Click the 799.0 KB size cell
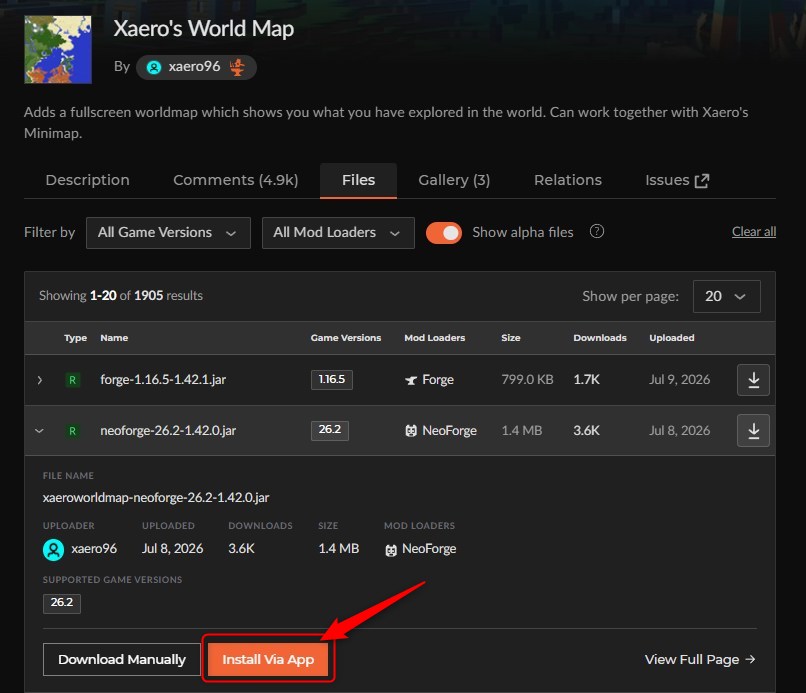The width and height of the screenshot is (806, 693). (527, 380)
